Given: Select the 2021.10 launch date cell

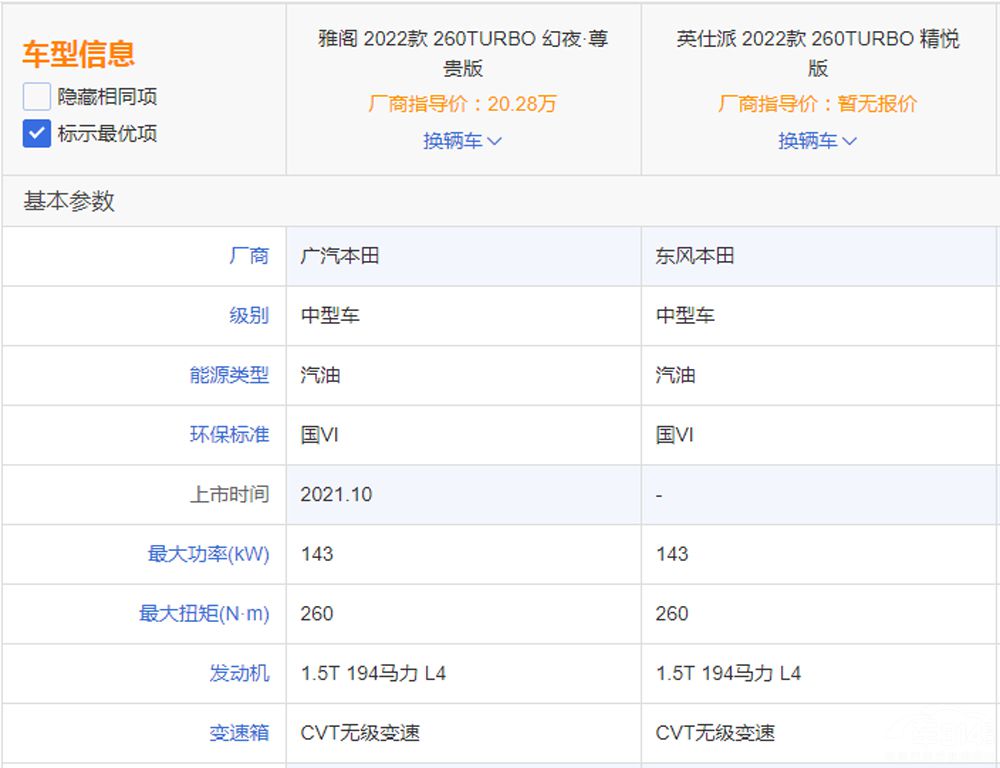Looking at the screenshot, I should click(336, 495).
